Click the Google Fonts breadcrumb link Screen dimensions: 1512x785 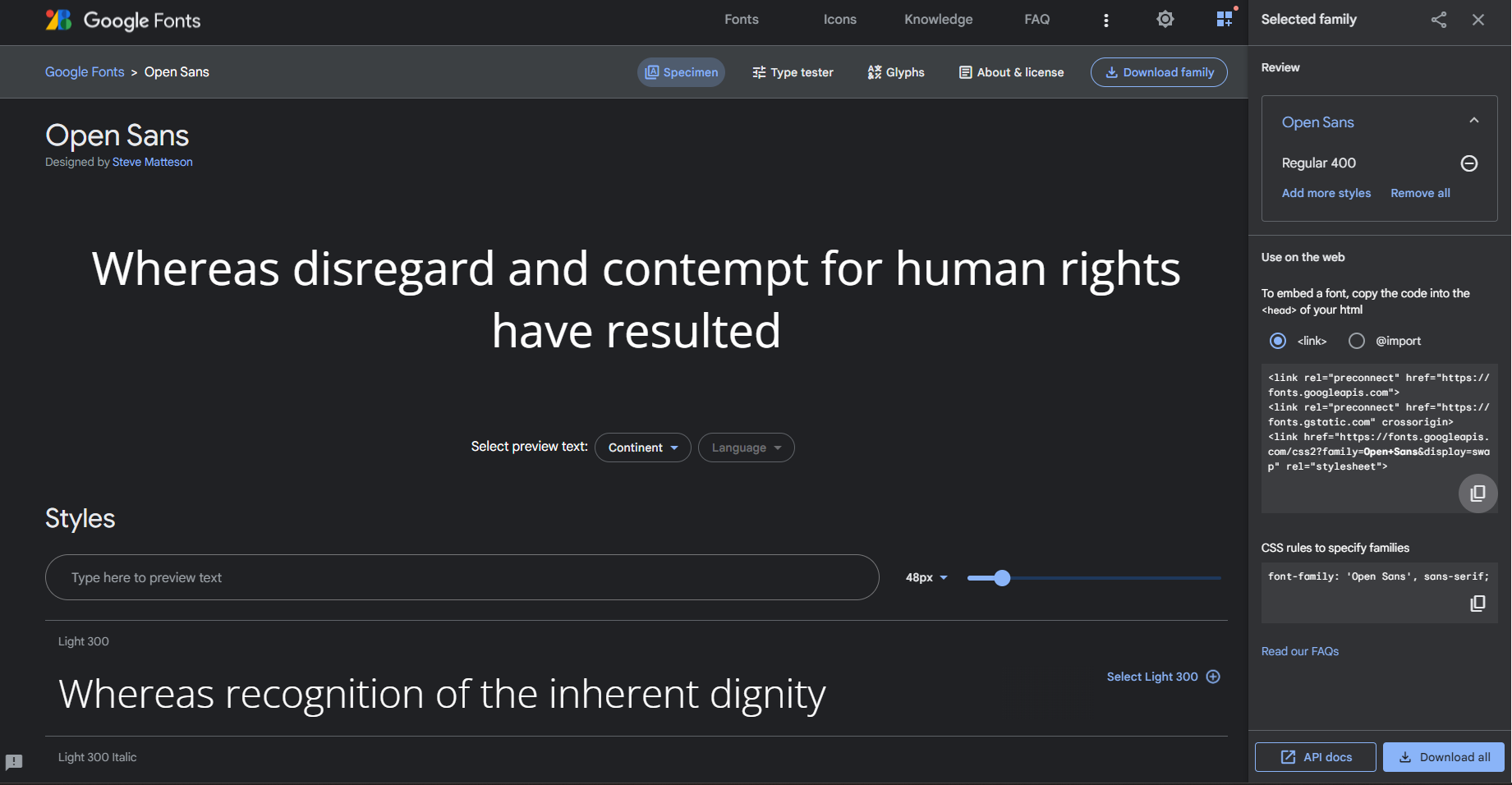[x=85, y=72]
